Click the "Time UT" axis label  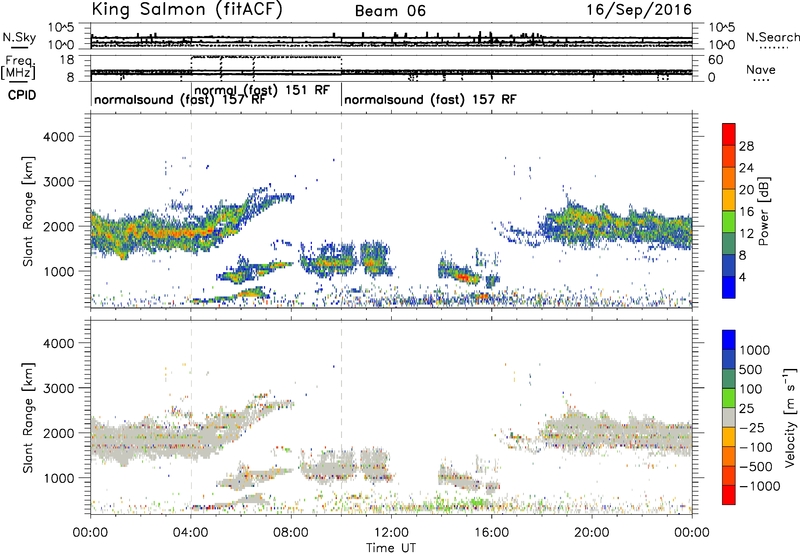point(391,548)
